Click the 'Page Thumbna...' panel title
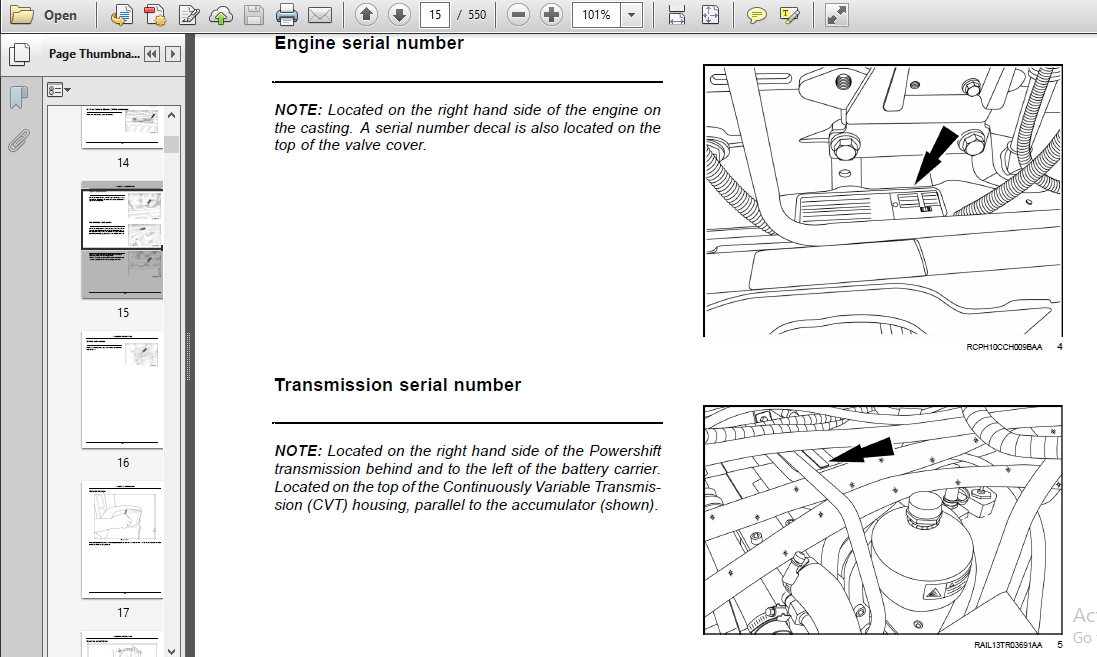This screenshot has height=657, width=1097. pyautogui.click(x=94, y=54)
